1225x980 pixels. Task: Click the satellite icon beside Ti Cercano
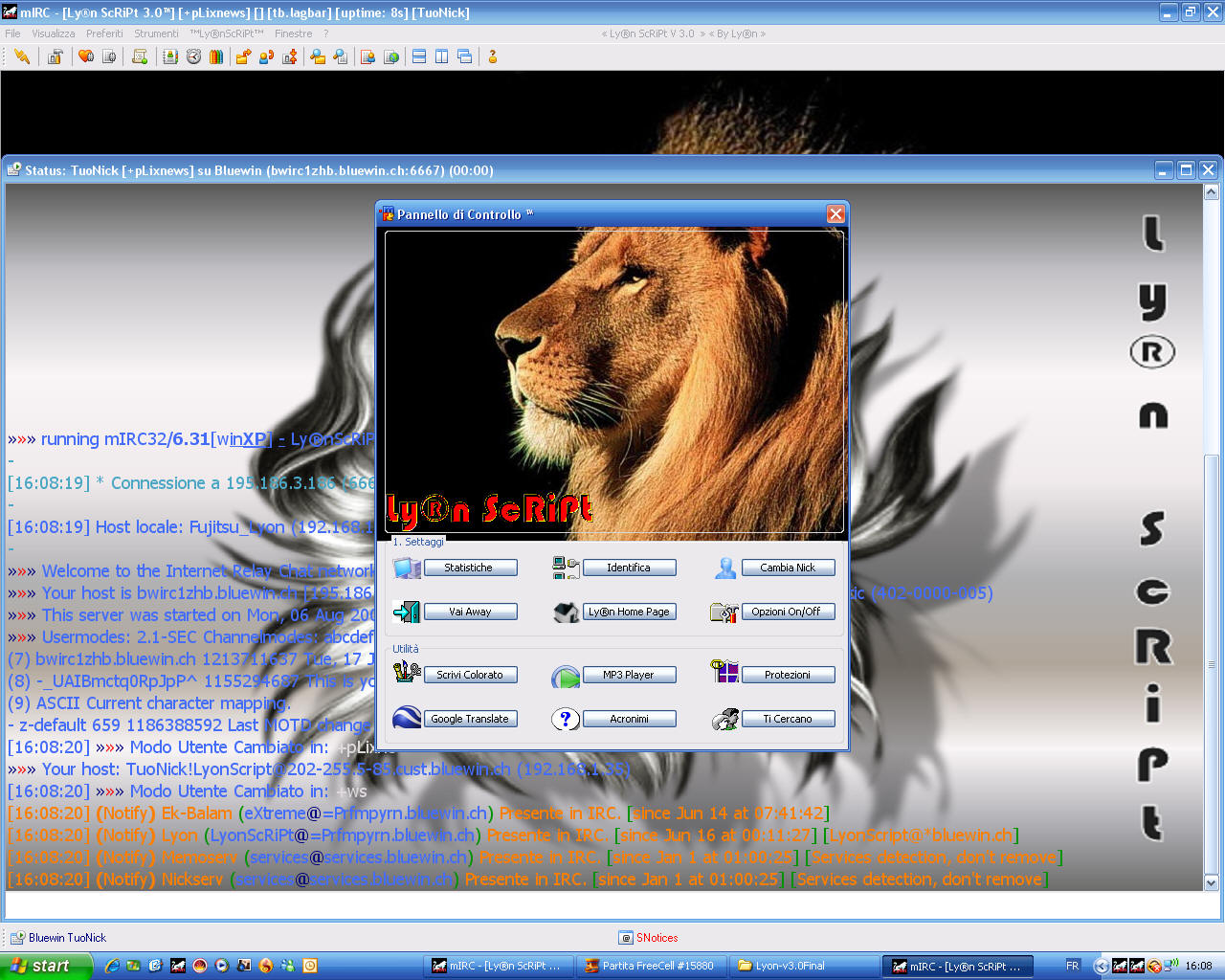pos(725,719)
